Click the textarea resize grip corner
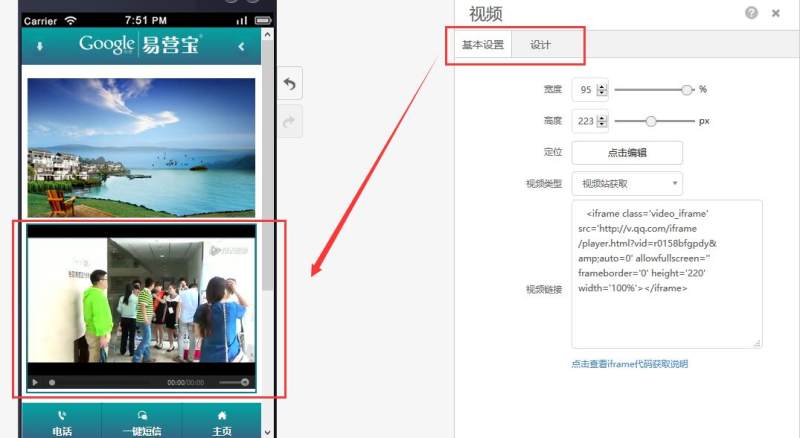Screen dimensions: 800x438 point(757,344)
